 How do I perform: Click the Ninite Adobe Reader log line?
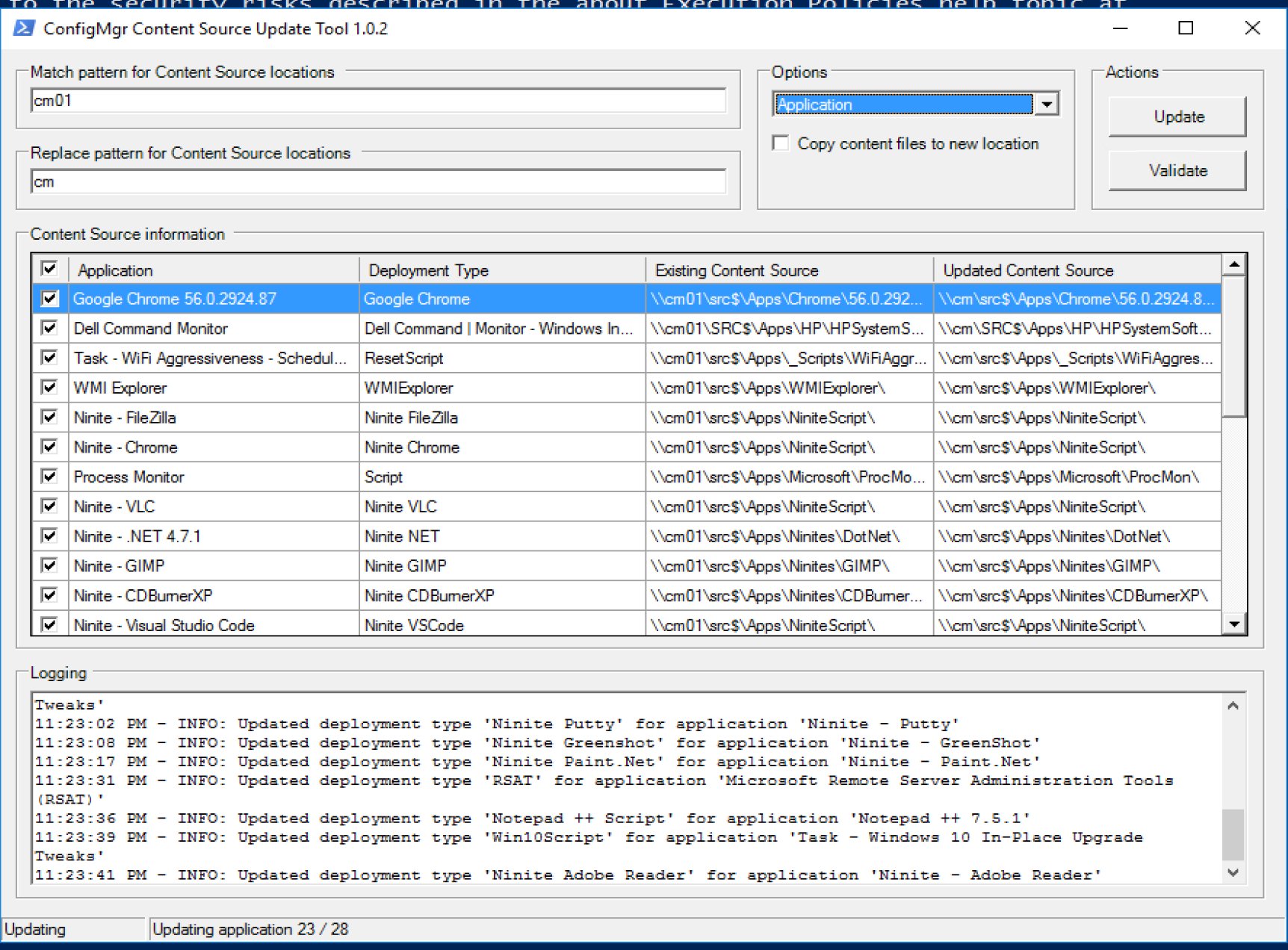(568, 875)
